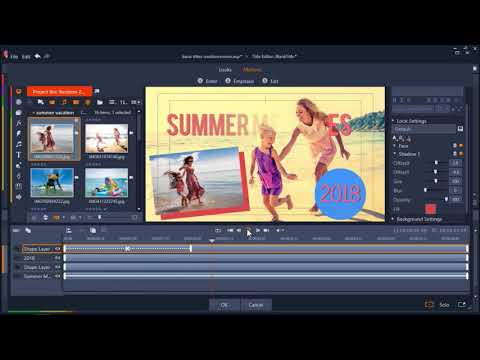Toggle visibility of the Summer M... layer

point(57,276)
